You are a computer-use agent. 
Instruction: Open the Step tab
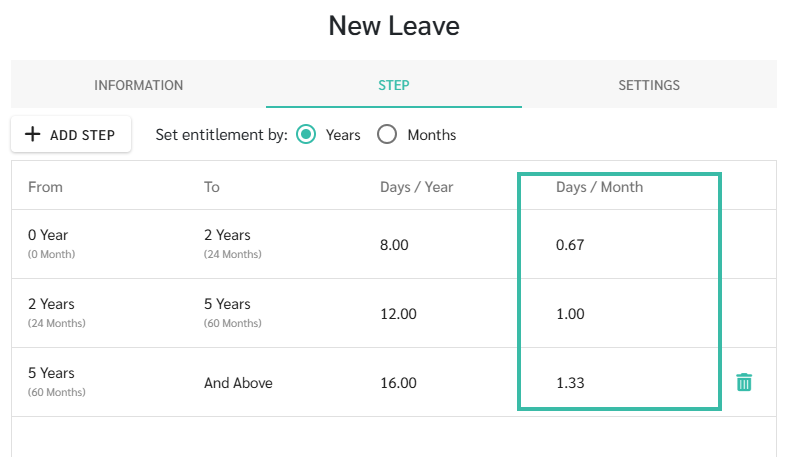pyautogui.click(x=394, y=85)
